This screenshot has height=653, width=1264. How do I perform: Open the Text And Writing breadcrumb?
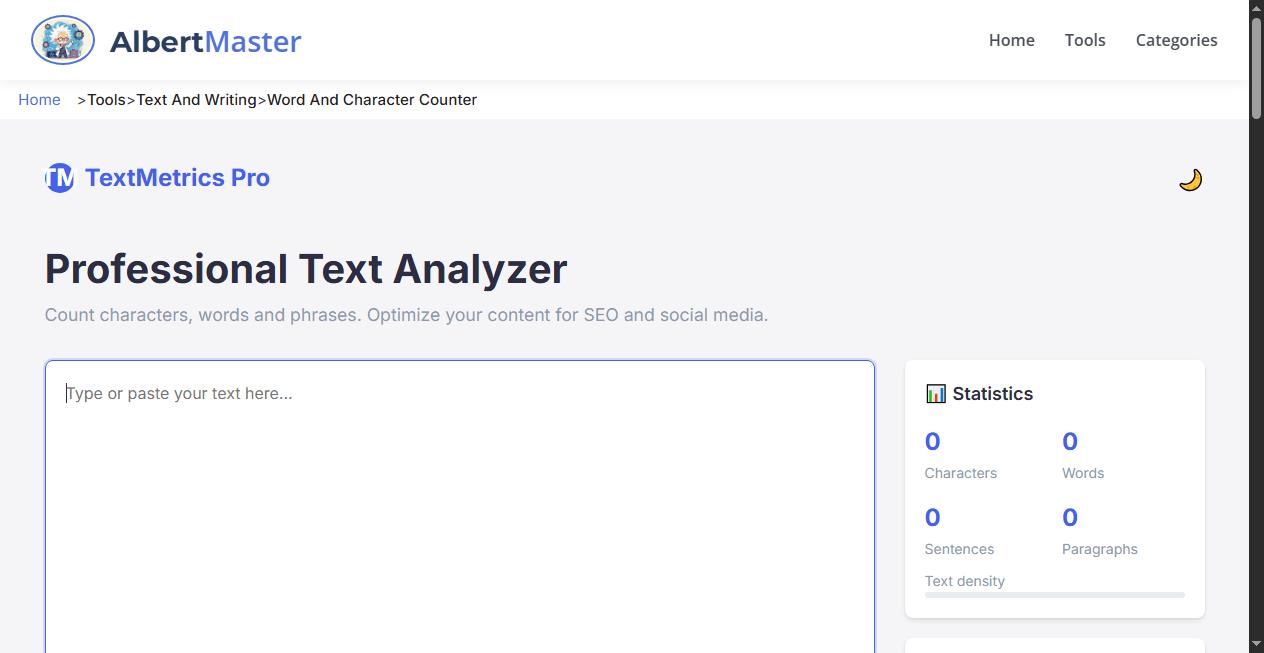[196, 99]
